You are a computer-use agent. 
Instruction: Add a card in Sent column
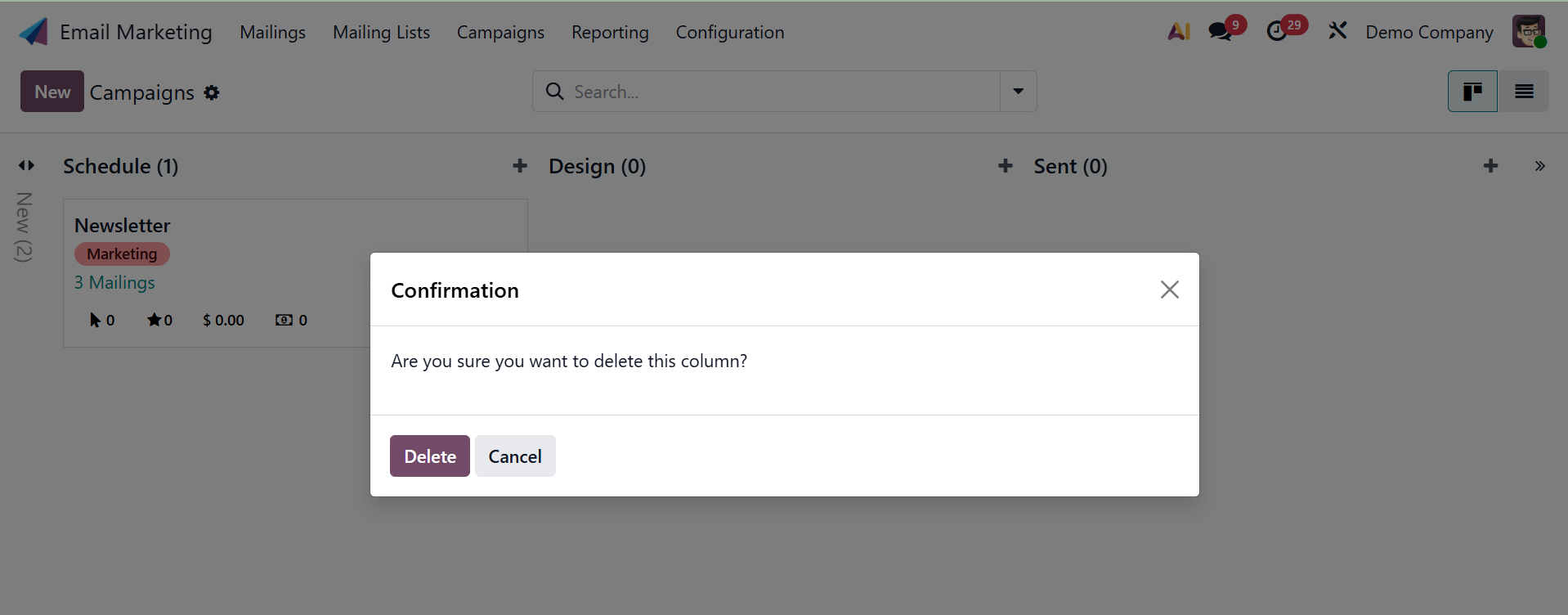(x=1490, y=166)
